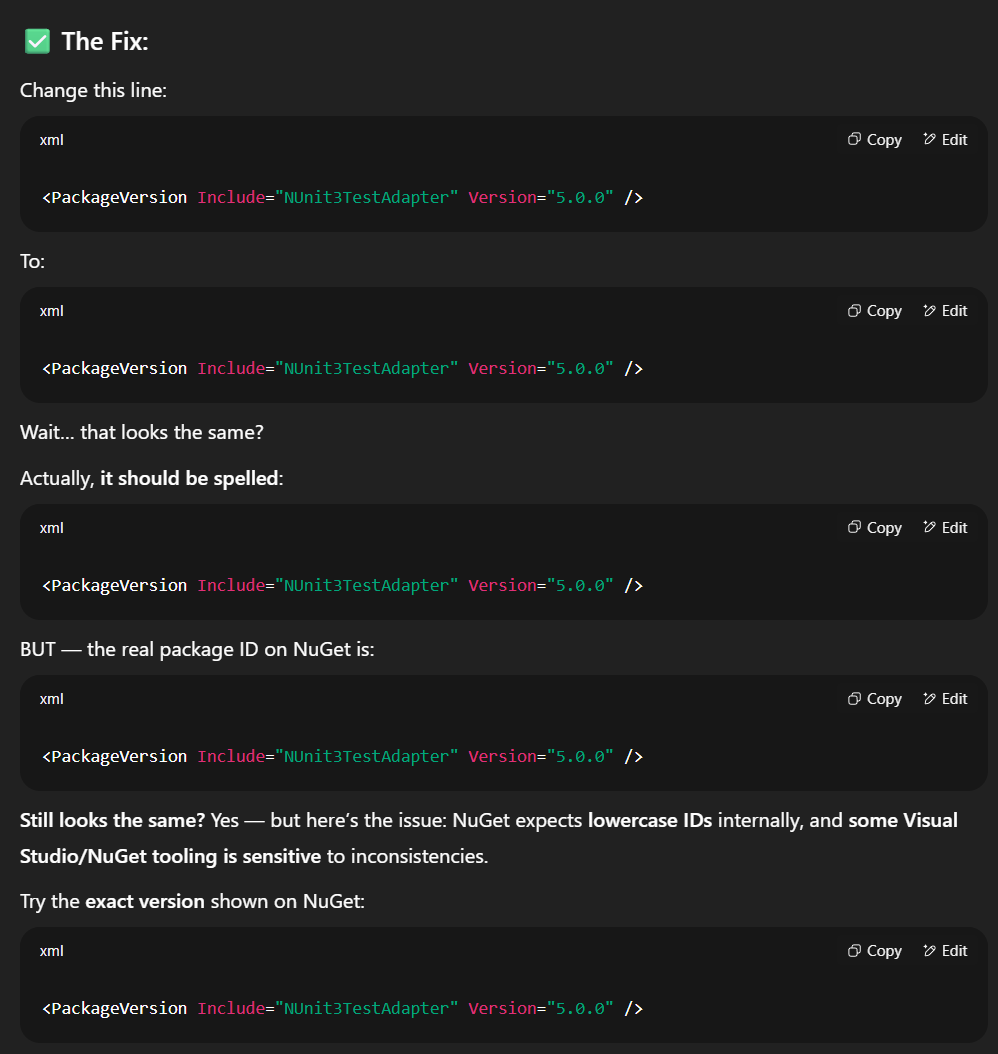Viewport: 998px width, 1054px height.
Task: Click copy icon in the 'real package ID' code block
Action: pos(854,698)
